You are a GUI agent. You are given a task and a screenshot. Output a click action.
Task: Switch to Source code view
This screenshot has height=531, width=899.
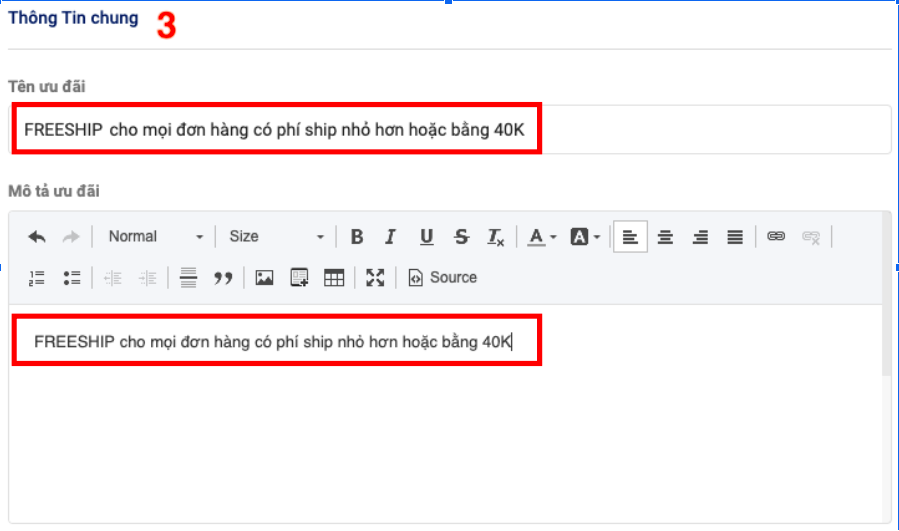click(x=443, y=278)
